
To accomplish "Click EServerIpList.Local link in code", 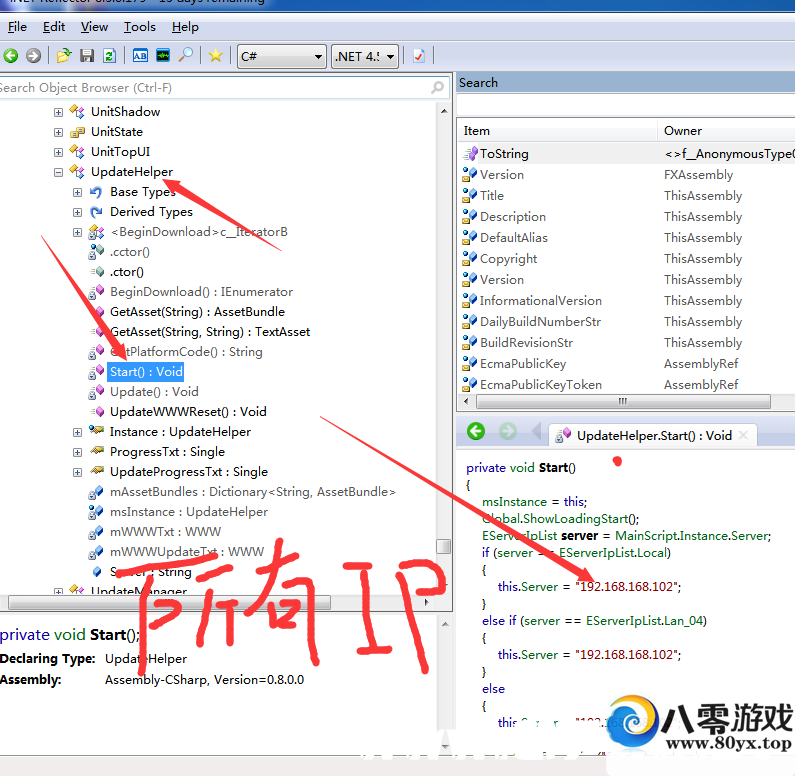I will (615, 552).
